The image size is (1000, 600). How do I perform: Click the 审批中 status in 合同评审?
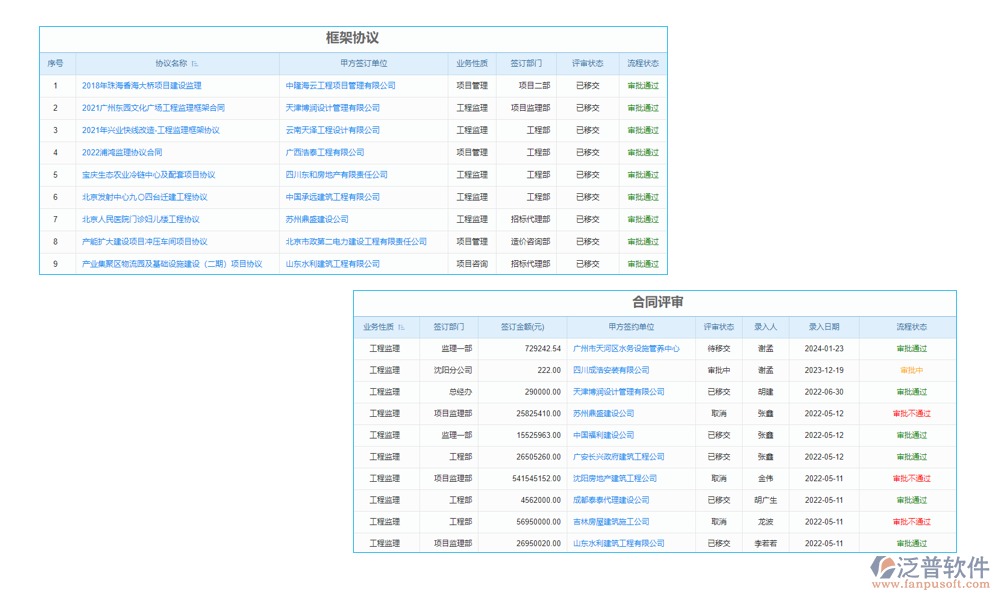[x=913, y=370]
